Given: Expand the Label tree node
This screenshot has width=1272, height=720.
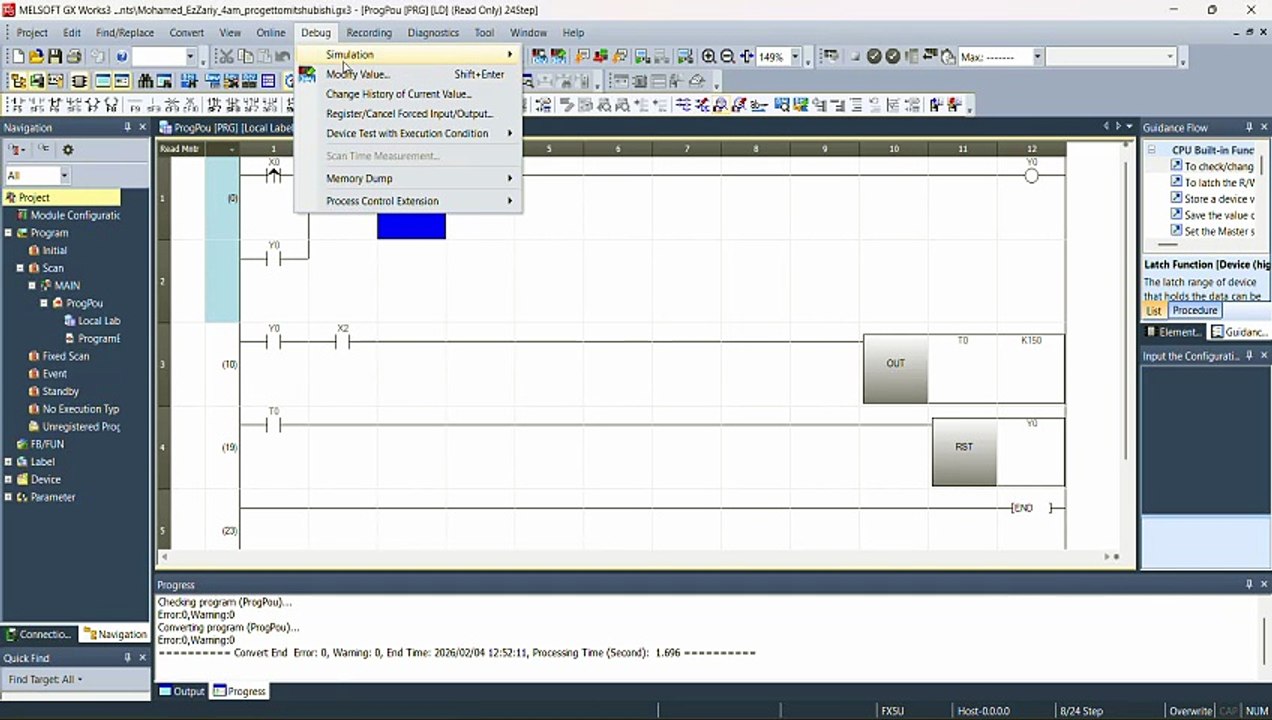Looking at the screenshot, I should pos(8,462).
